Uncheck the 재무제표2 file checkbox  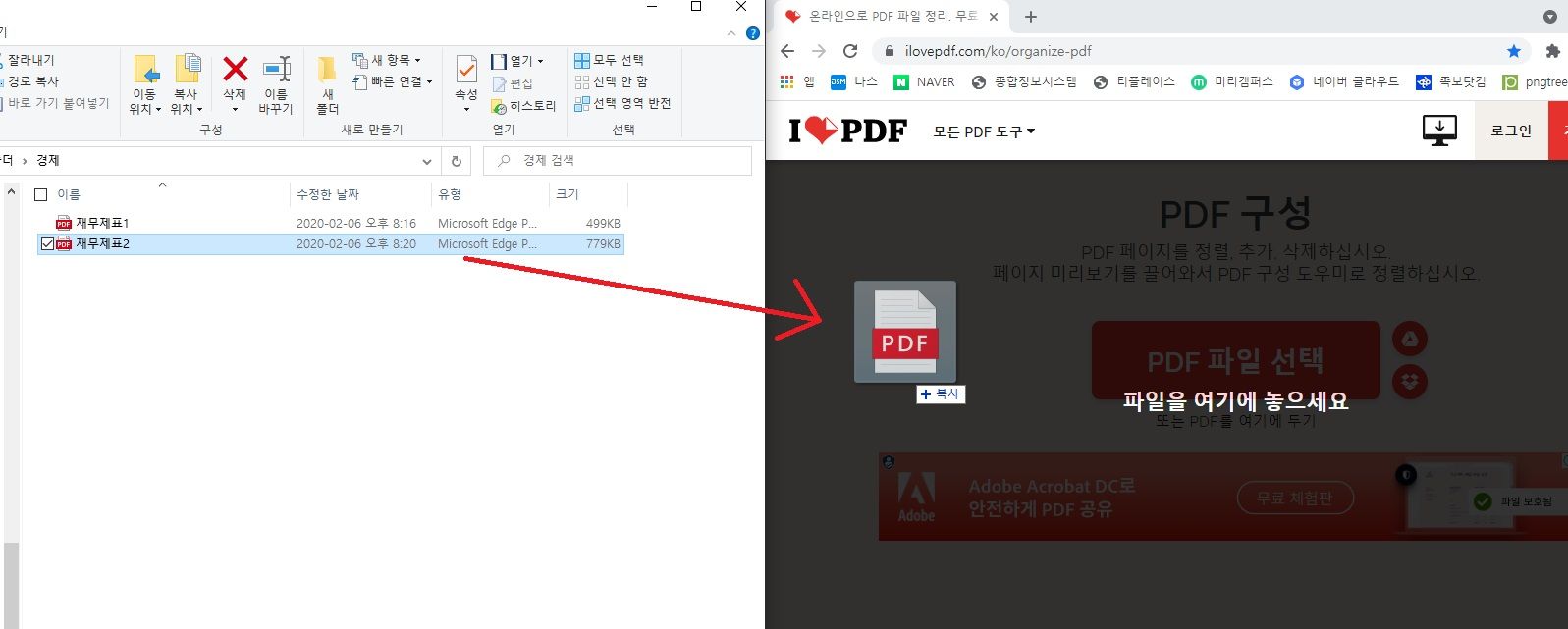(x=47, y=244)
